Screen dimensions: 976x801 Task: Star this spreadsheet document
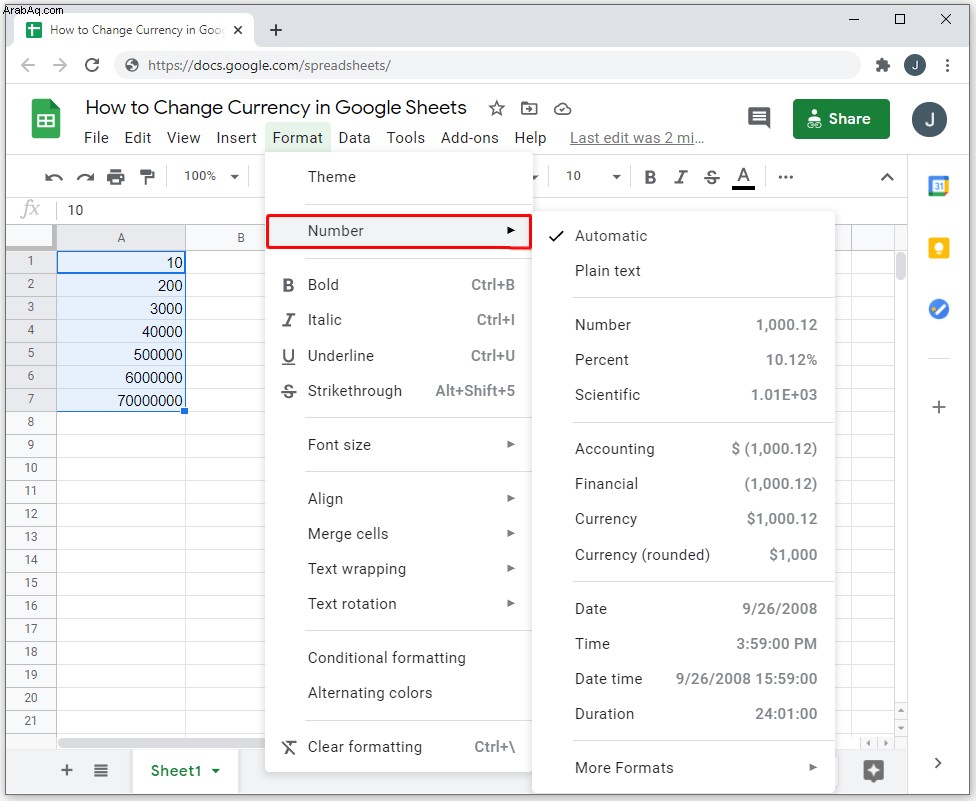[x=496, y=108]
